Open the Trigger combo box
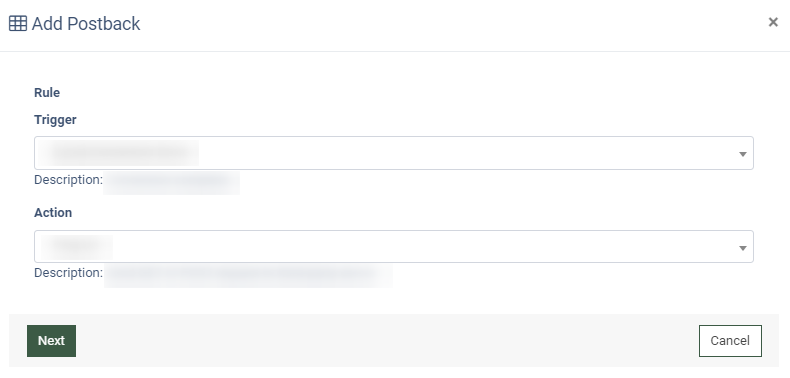790x378 pixels. point(393,153)
